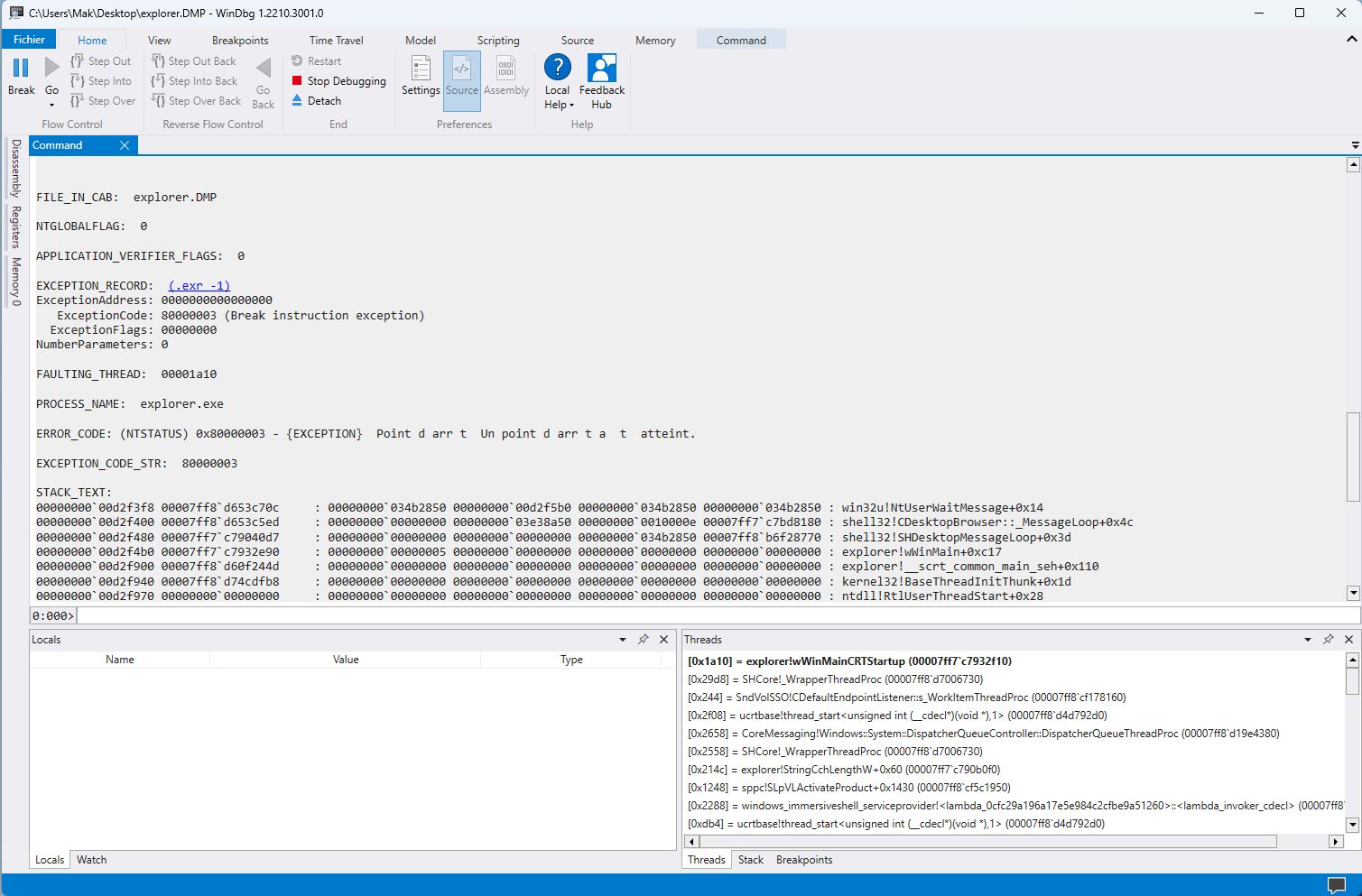
Task: Open the Fichier menu button
Action: (x=29, y=40)
